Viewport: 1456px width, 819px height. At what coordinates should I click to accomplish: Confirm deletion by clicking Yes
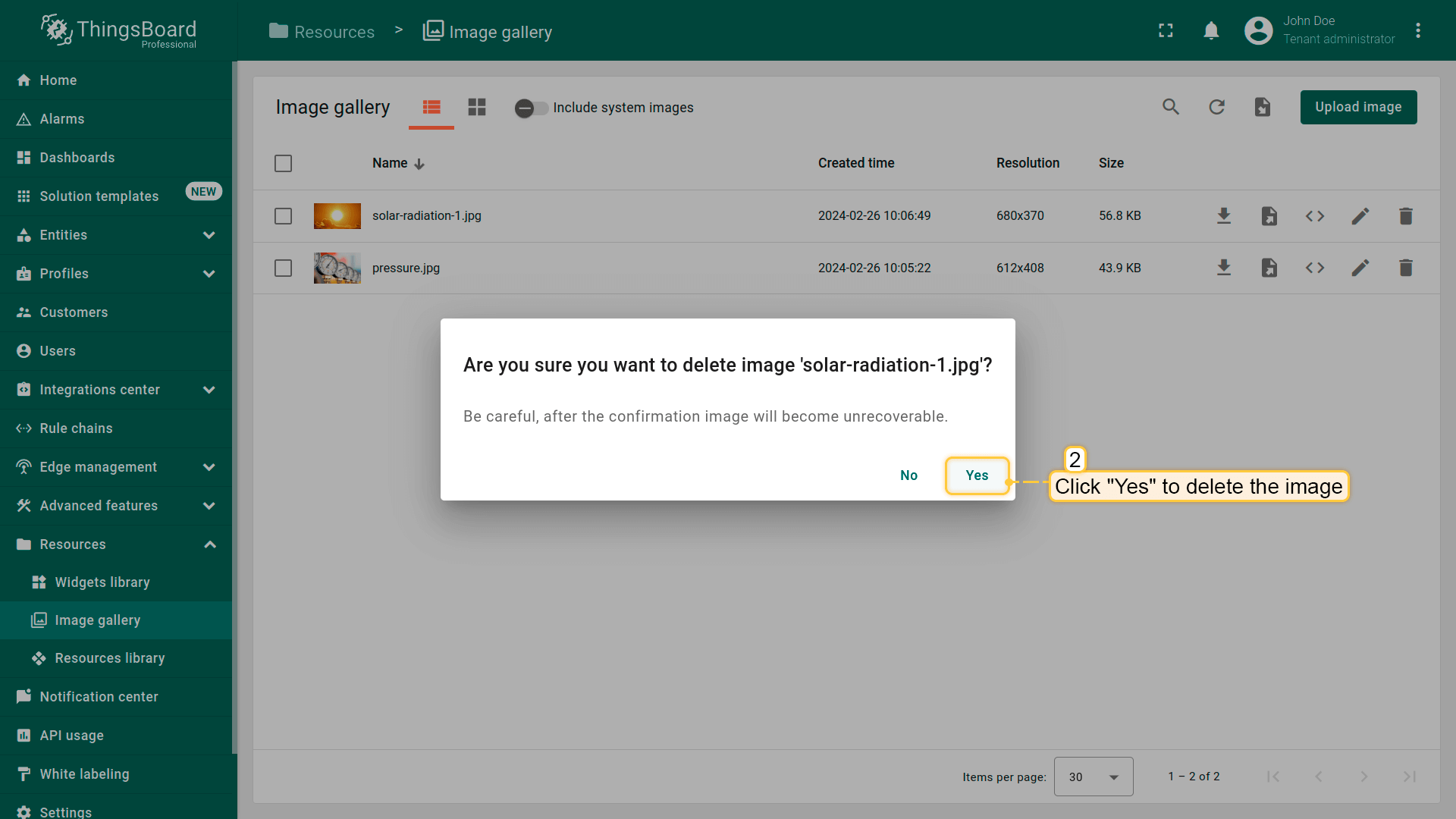click(x=977, y=475)
